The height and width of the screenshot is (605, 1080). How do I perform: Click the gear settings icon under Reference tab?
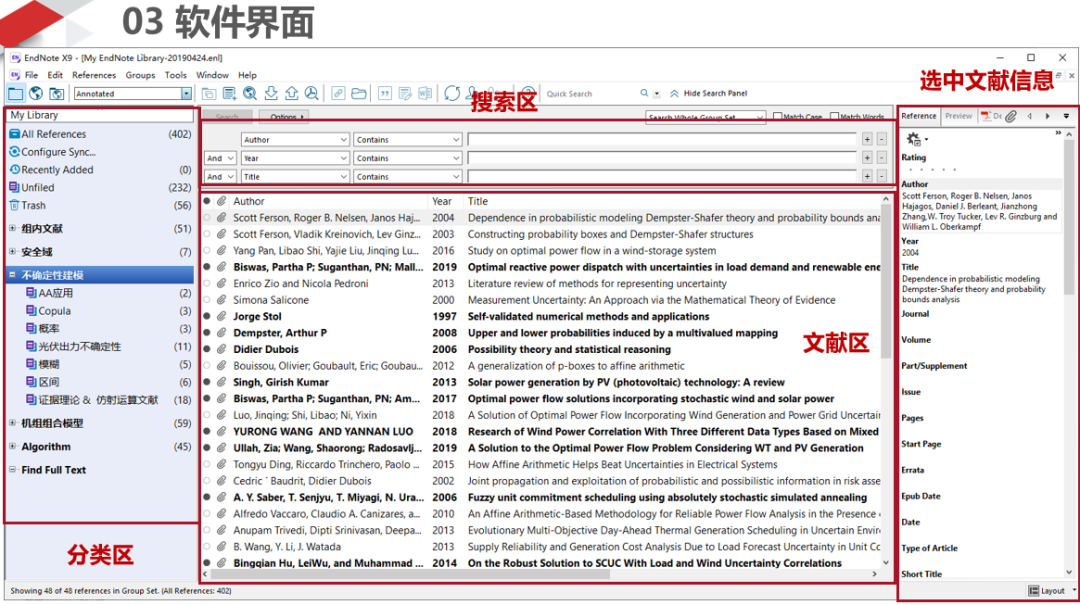tap(913, 139)
